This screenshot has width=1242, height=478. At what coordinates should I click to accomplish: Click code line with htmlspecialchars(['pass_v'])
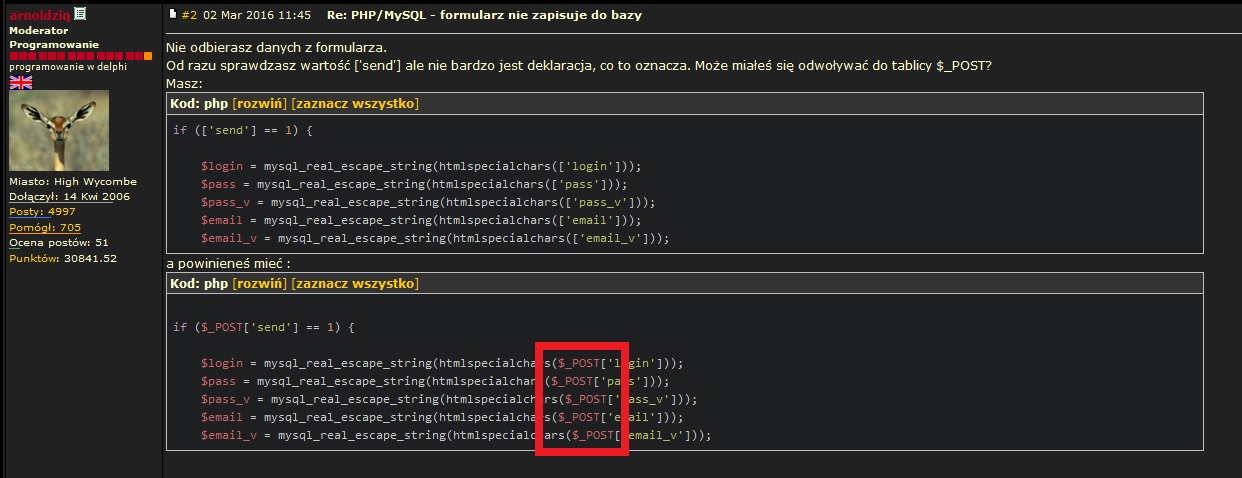(x=428, y=202)
